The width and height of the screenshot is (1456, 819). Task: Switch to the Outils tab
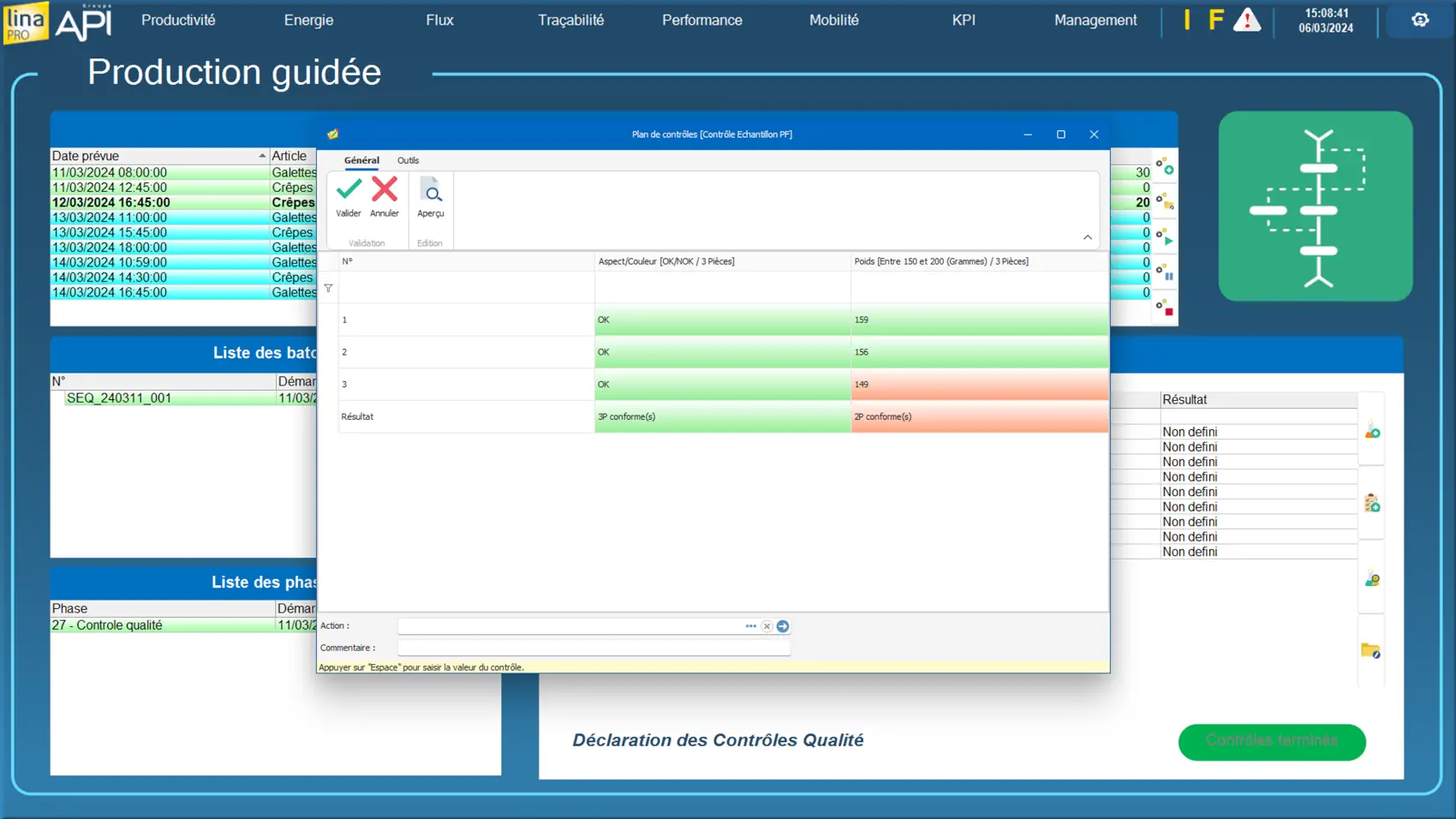[x=408, y=160]
